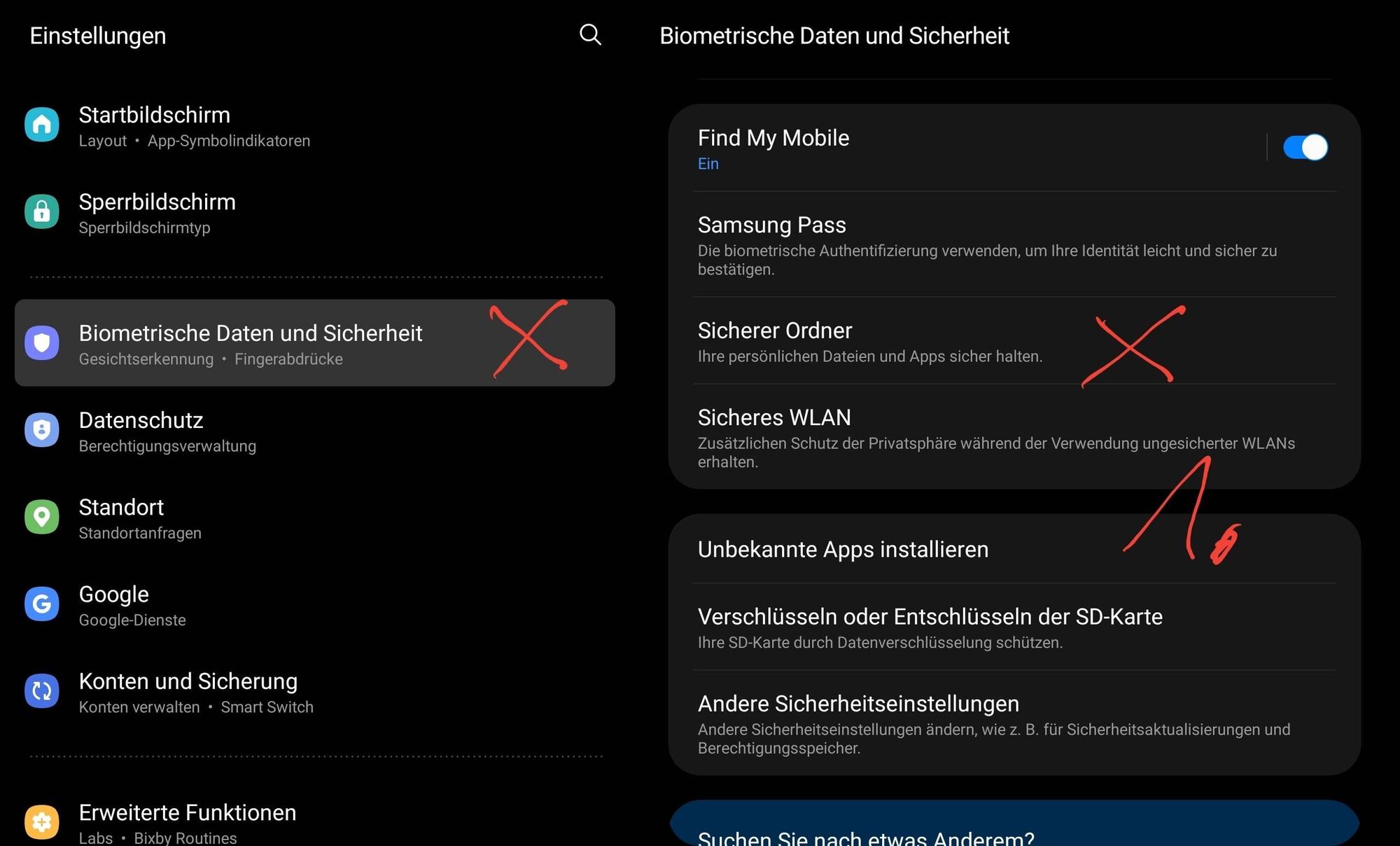Toggle the Find My Mobile switch
This screenshot has height=846, width=1400.
pos(1305,147)
